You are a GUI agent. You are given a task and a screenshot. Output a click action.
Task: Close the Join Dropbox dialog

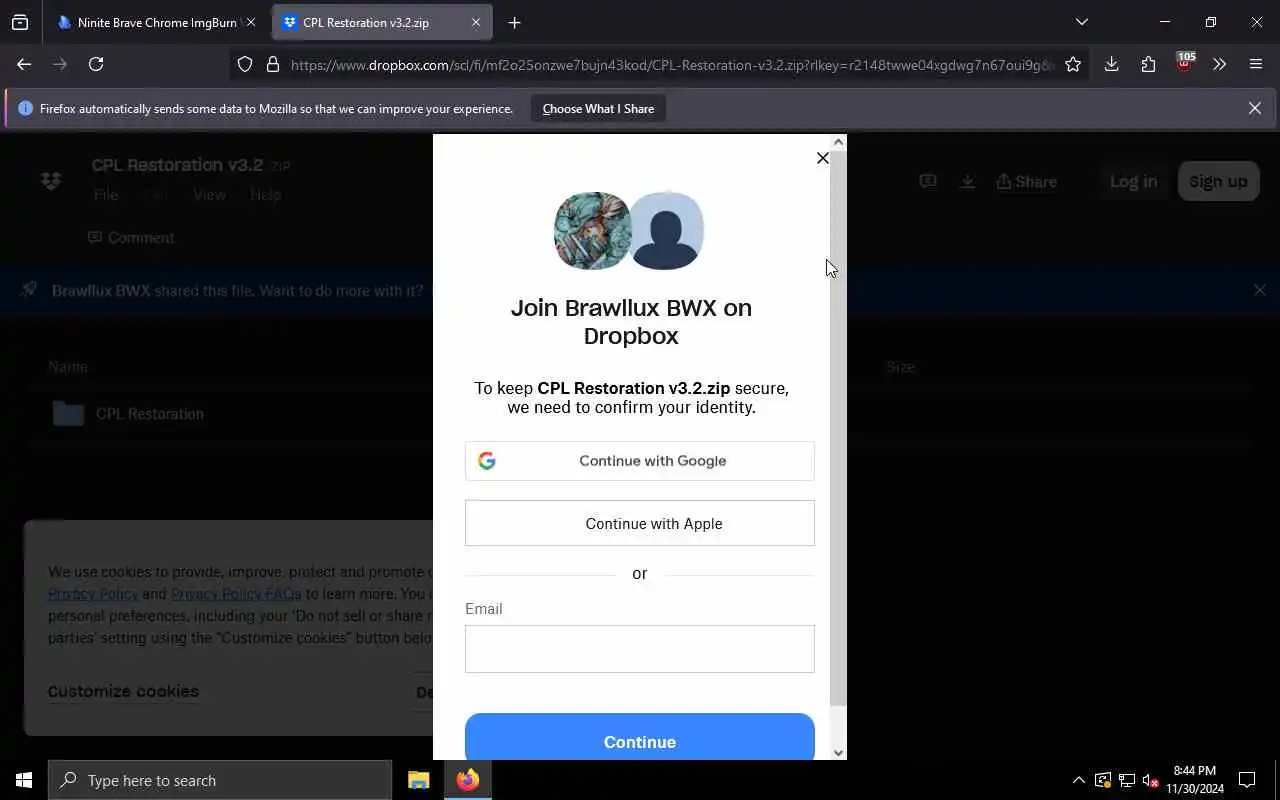point(822,158)
